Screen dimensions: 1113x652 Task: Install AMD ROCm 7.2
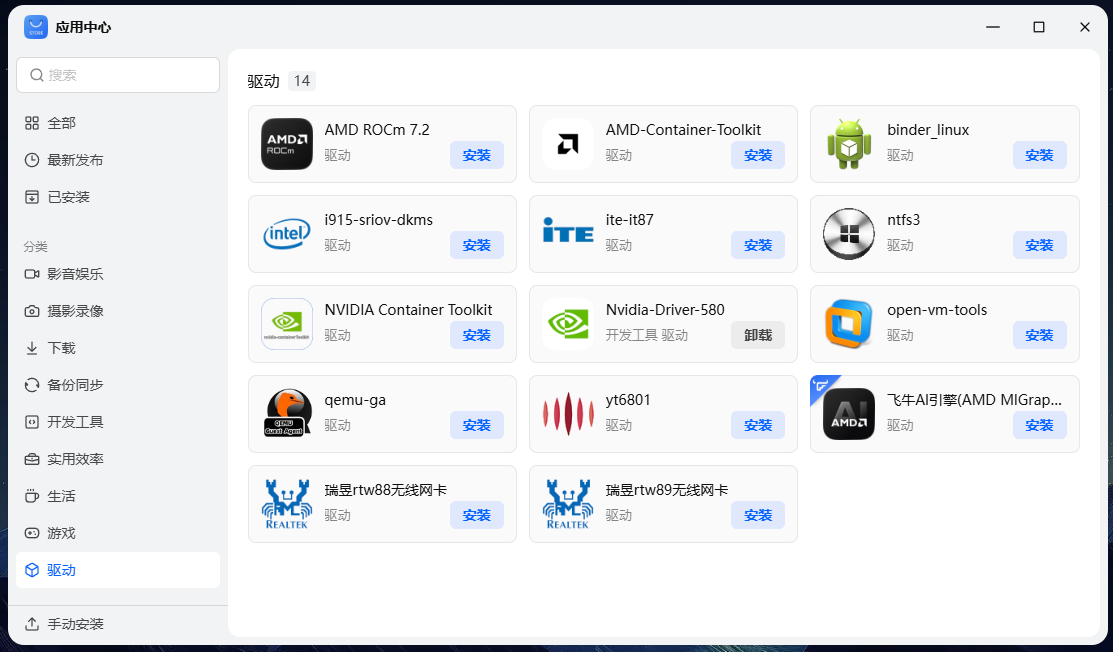pyautogui.click(x=477, y=155)
